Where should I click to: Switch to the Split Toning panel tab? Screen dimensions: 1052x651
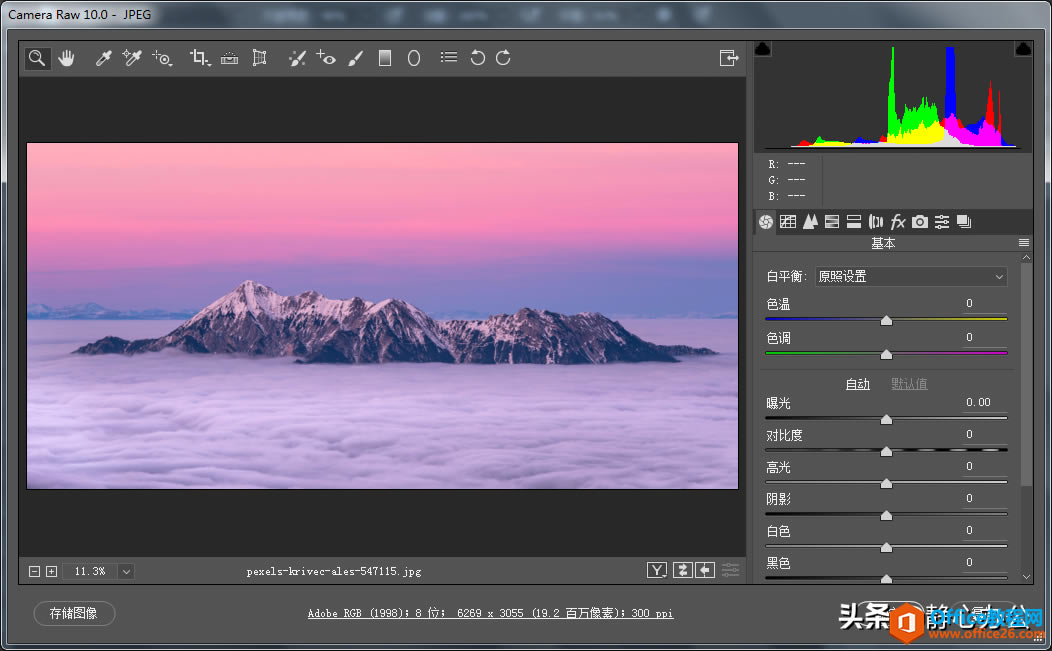point(853,221)
